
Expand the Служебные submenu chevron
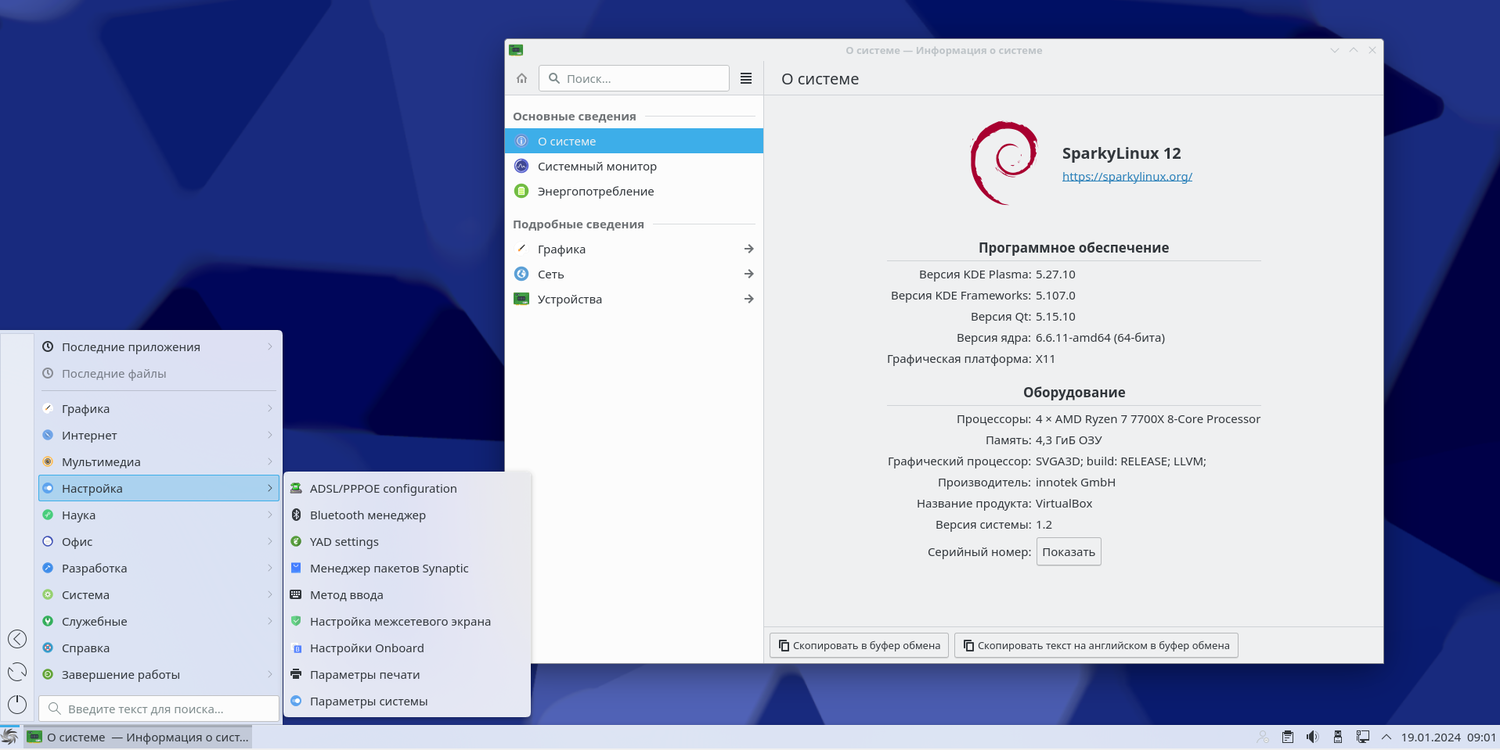[x=270, y=621]
